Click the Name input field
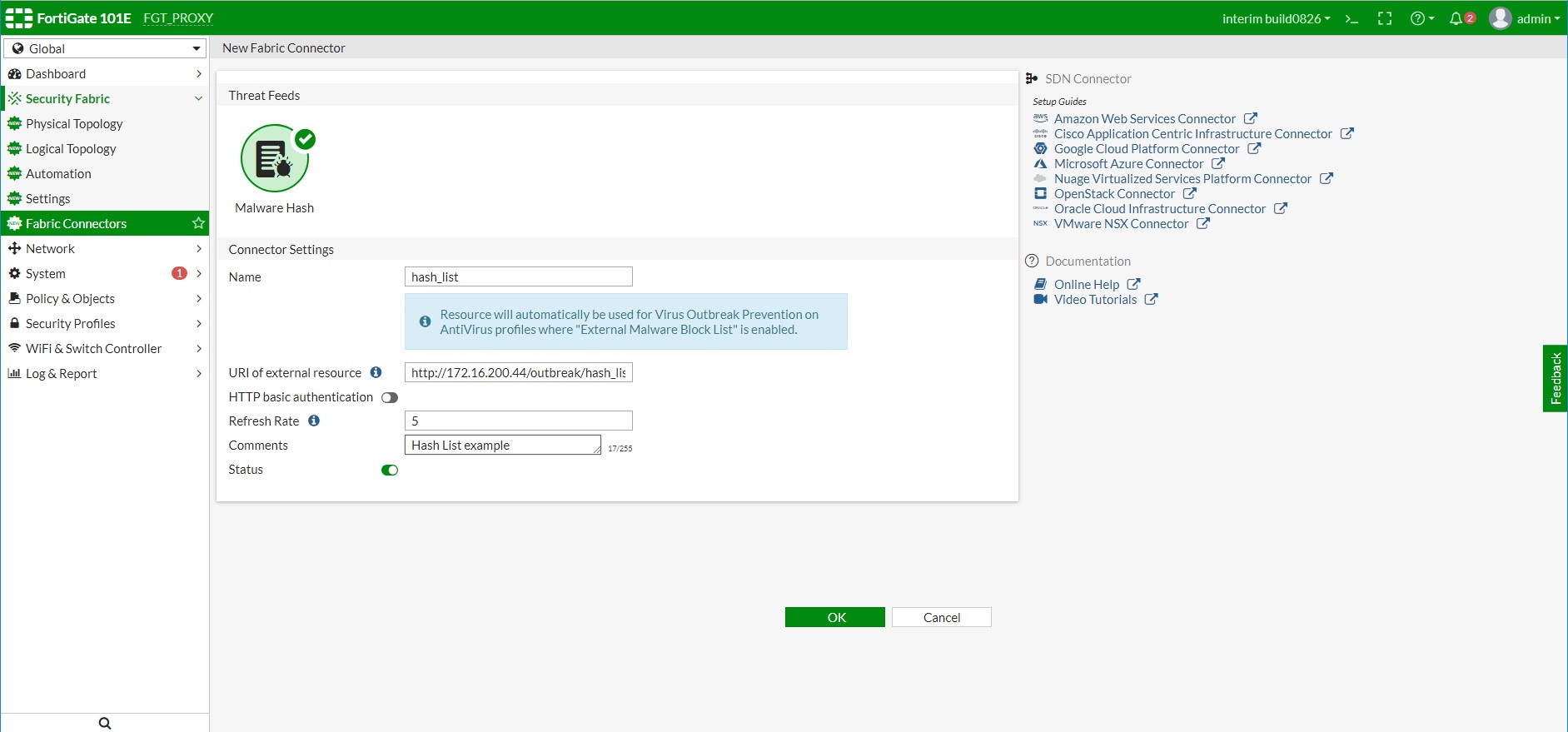The height and width of the screenshot is (732, 1568). [518, 276]
